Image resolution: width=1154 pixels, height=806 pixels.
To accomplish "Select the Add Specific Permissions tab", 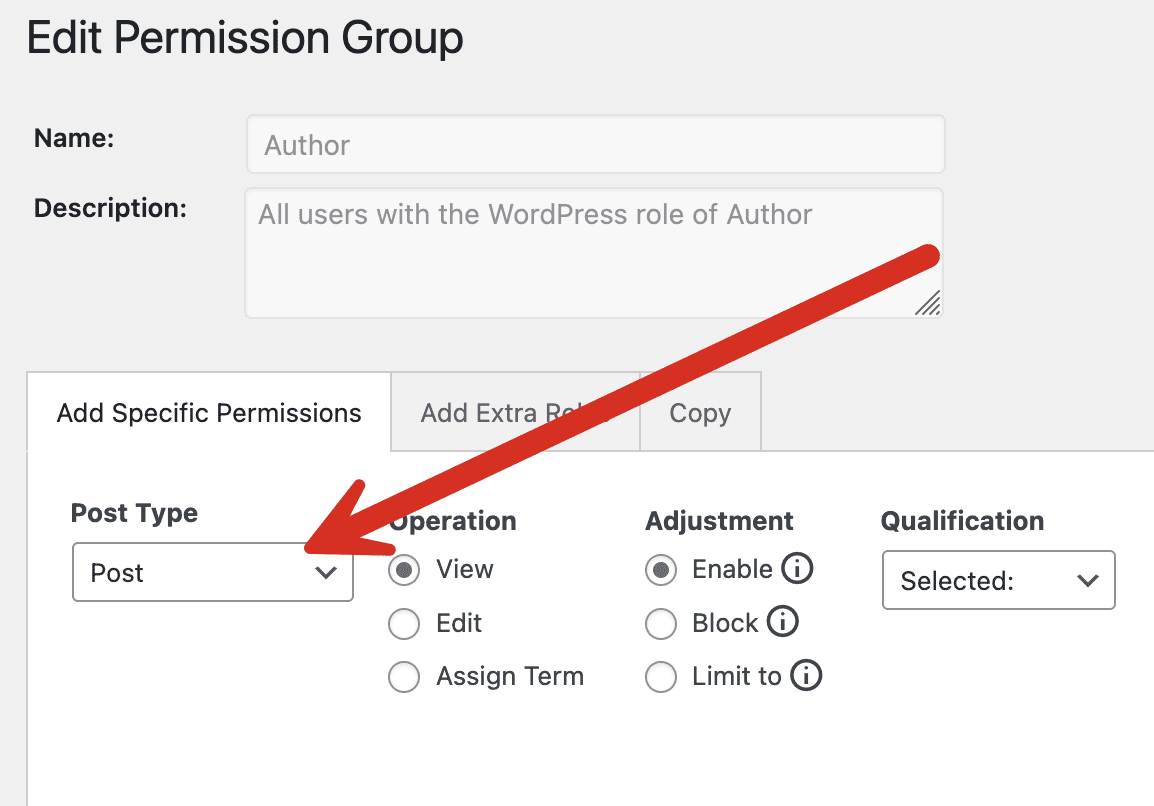I will 207,411.
